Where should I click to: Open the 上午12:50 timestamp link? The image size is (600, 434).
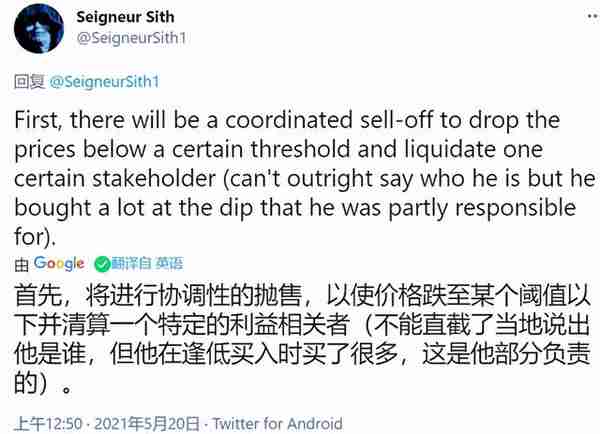48,424
